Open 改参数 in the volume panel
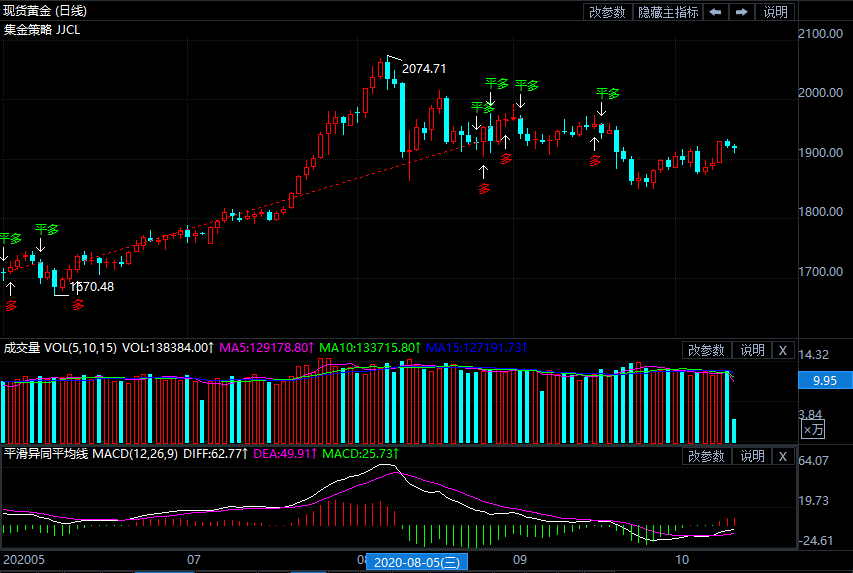 coord(706,350)
